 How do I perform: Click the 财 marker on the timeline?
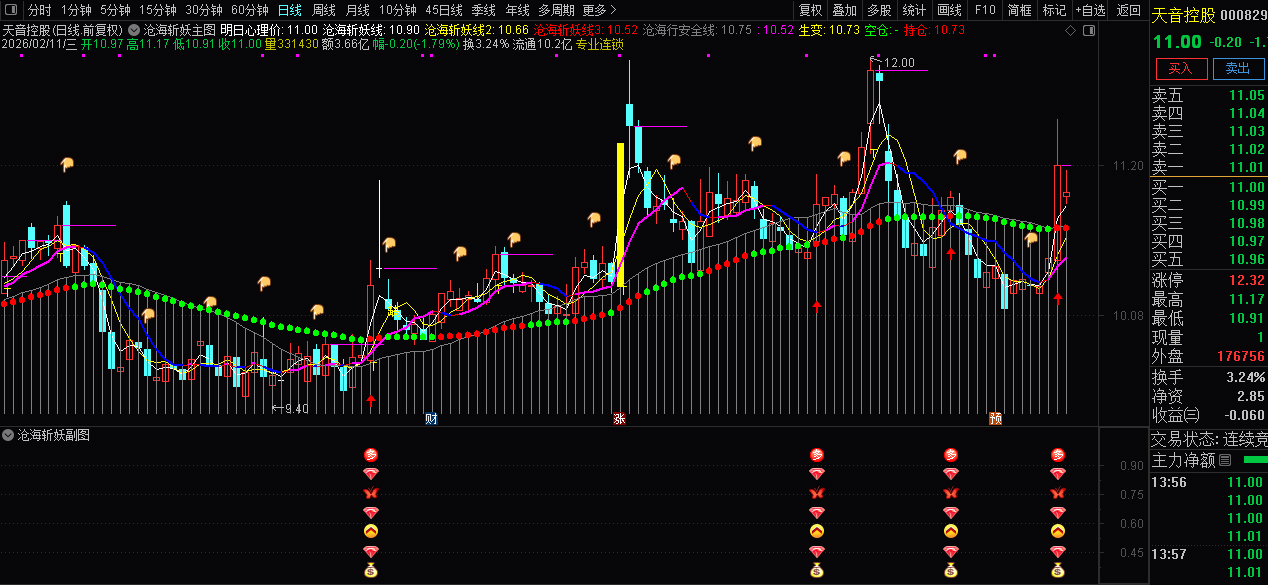click(431, 418)
